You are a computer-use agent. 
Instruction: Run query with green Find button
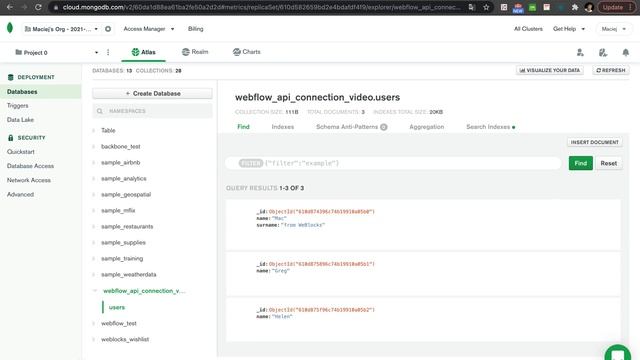tap(580, 163)
